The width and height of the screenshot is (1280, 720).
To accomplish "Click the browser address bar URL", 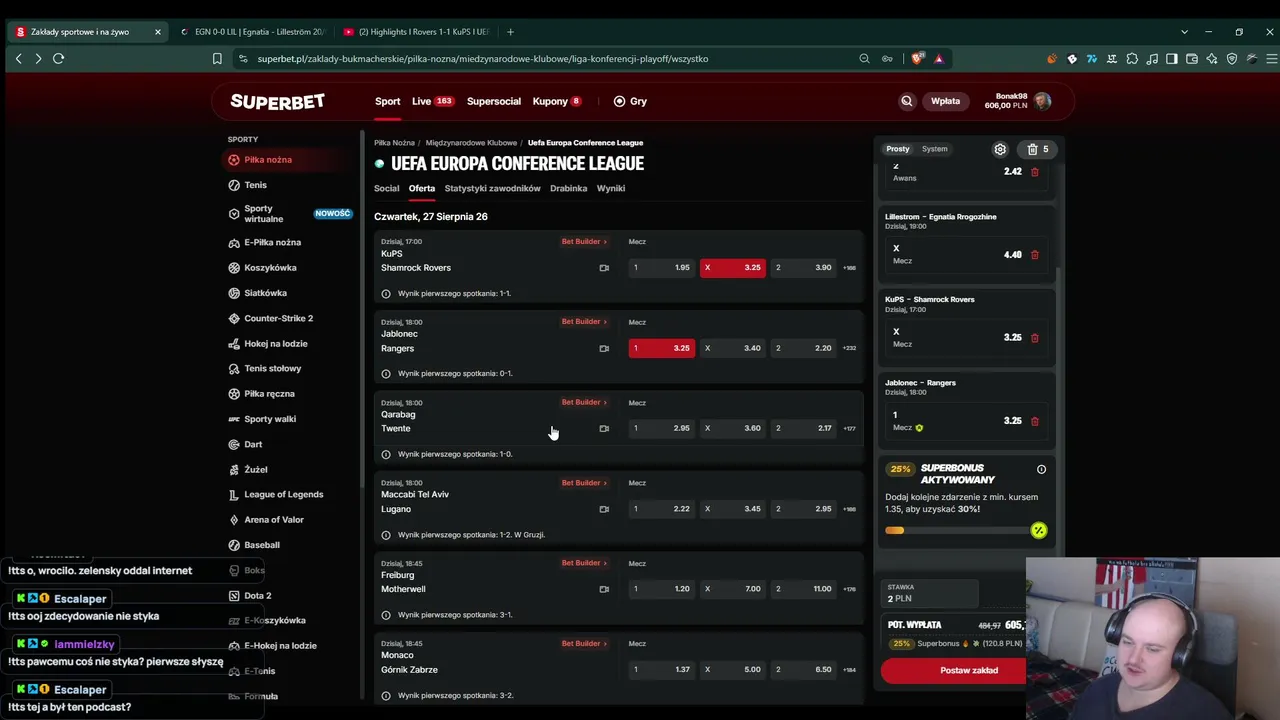I will 483,59.
